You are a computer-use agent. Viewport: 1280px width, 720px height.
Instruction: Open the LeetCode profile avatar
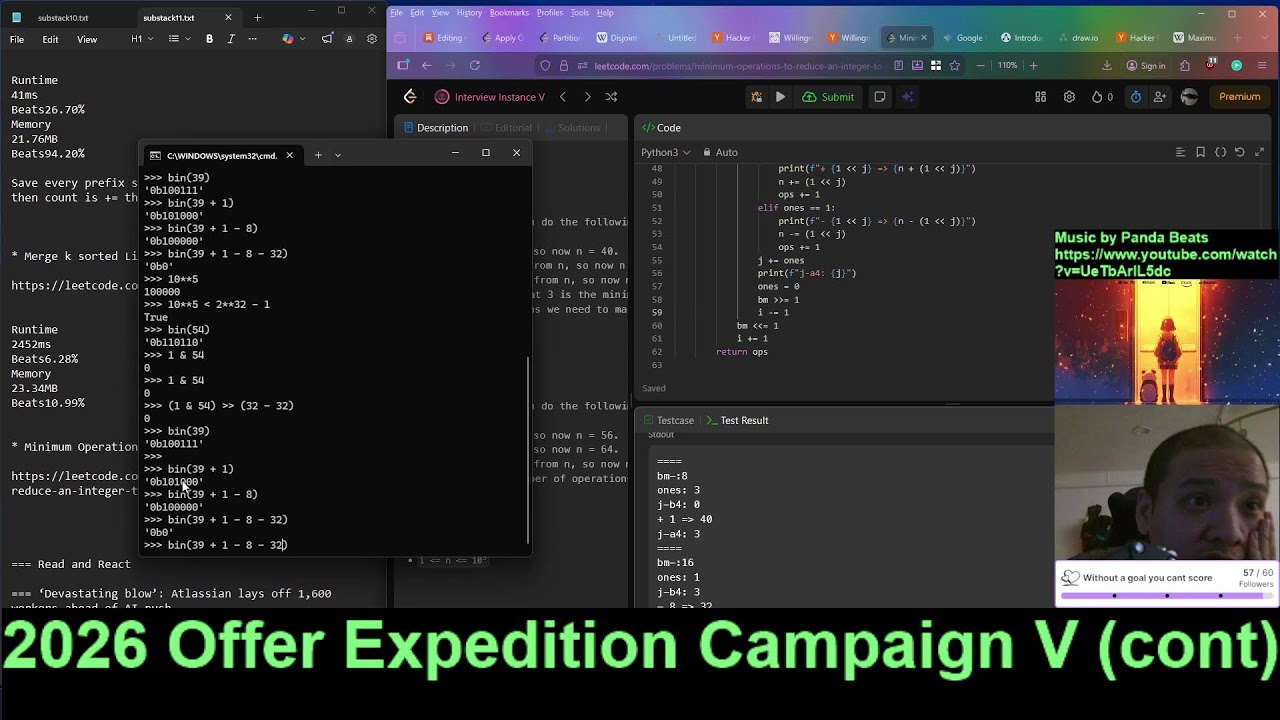tap(1189, 97)
